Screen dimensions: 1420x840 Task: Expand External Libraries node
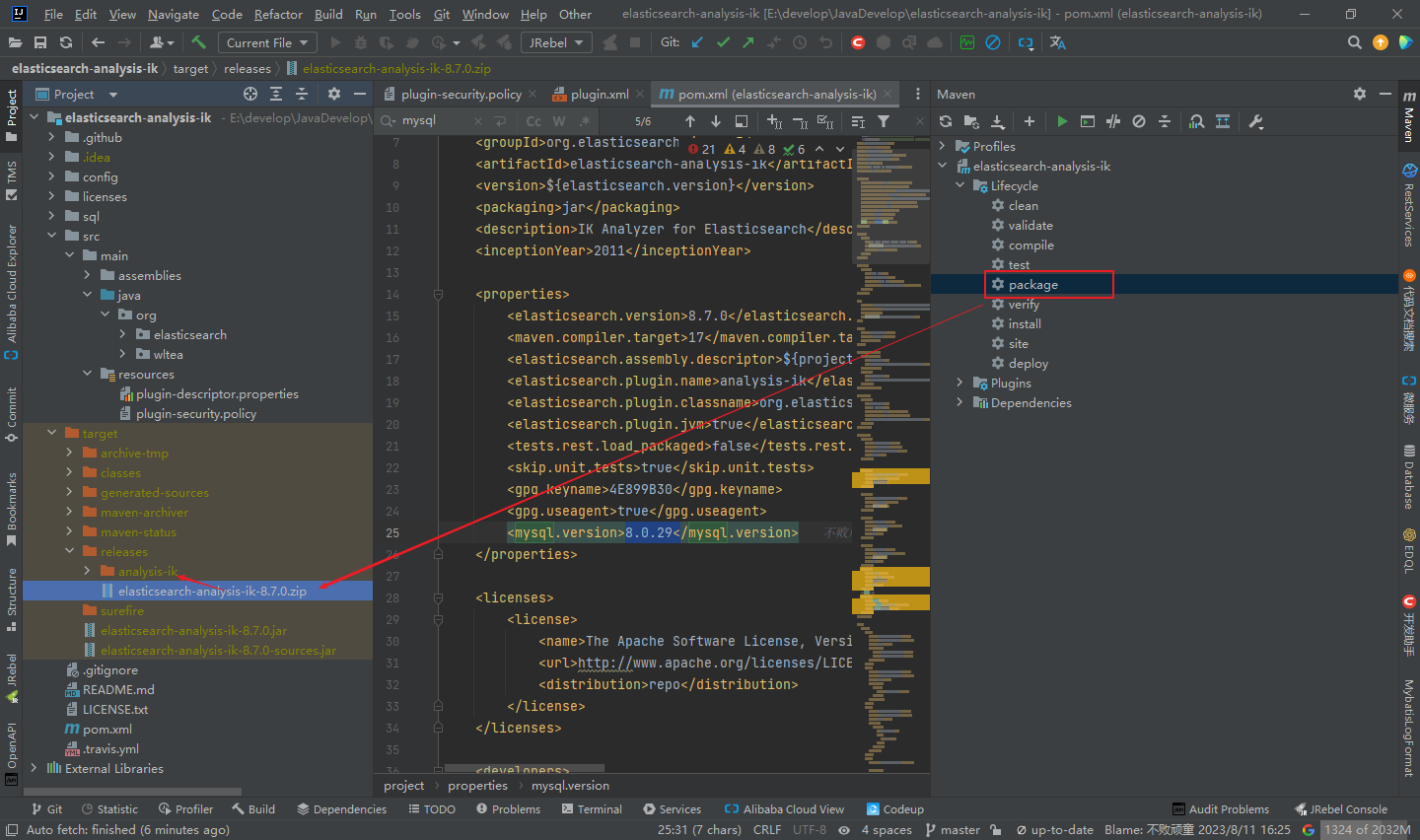click(x=35, y=768)
